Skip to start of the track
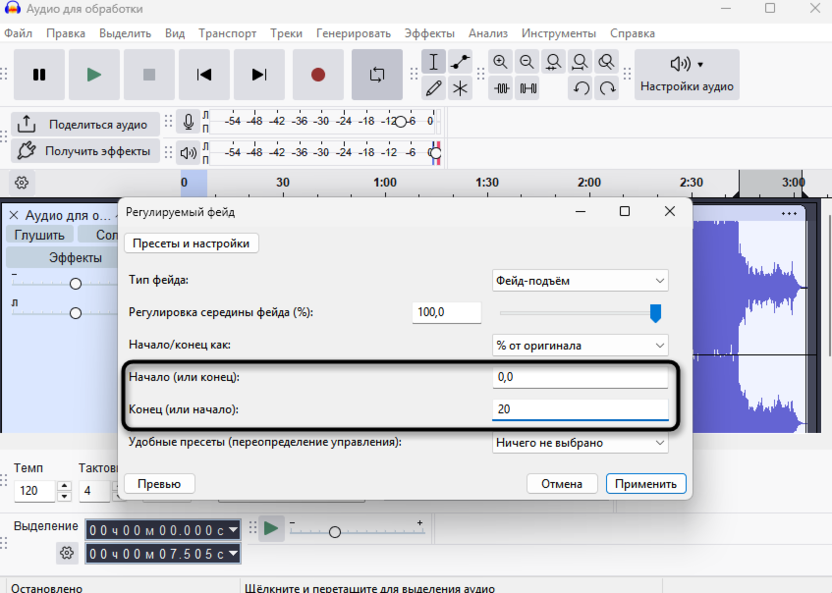The height and width of the screenshot is (593, 832). (204, 75)
